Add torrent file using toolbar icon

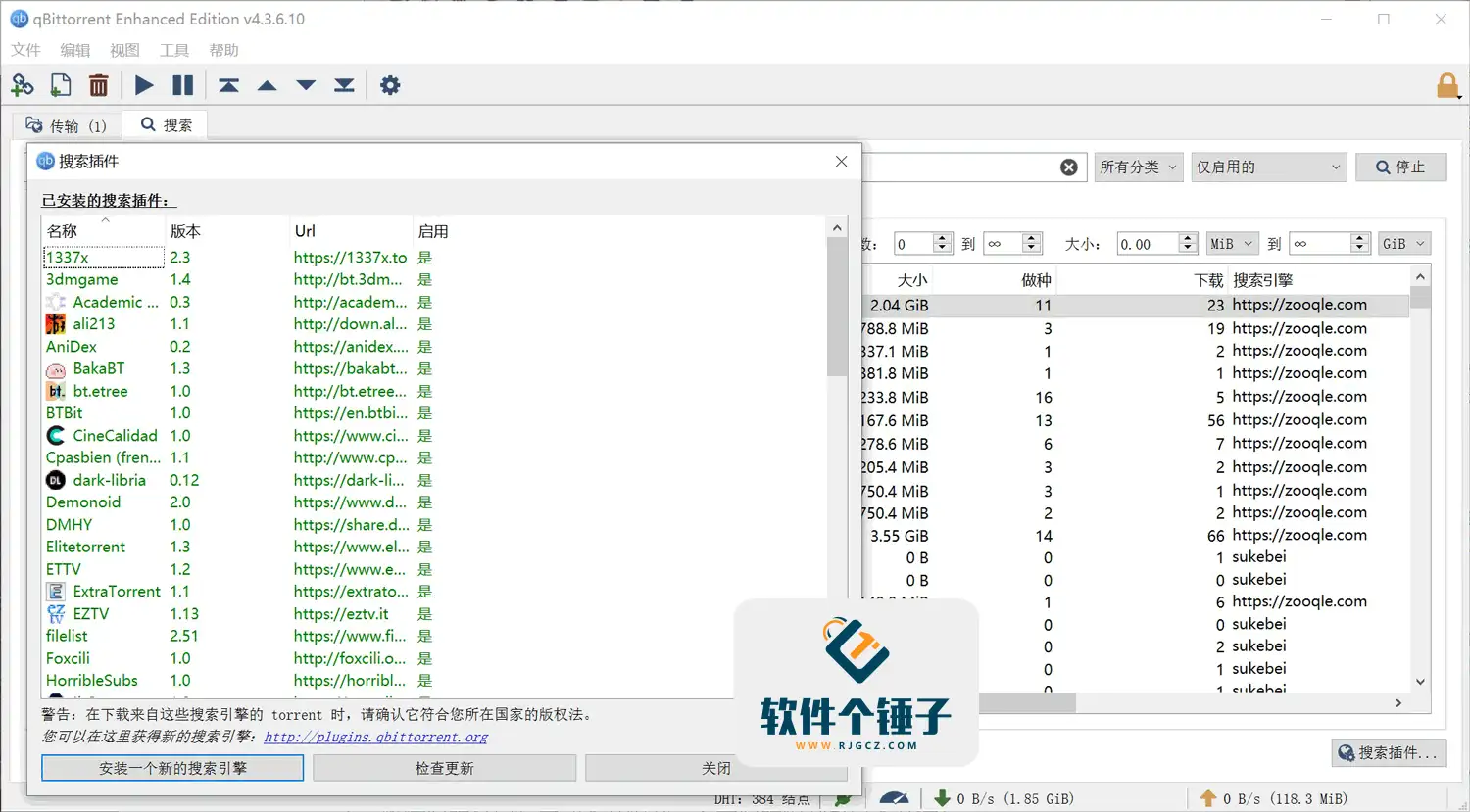click(x=61, y=85)
